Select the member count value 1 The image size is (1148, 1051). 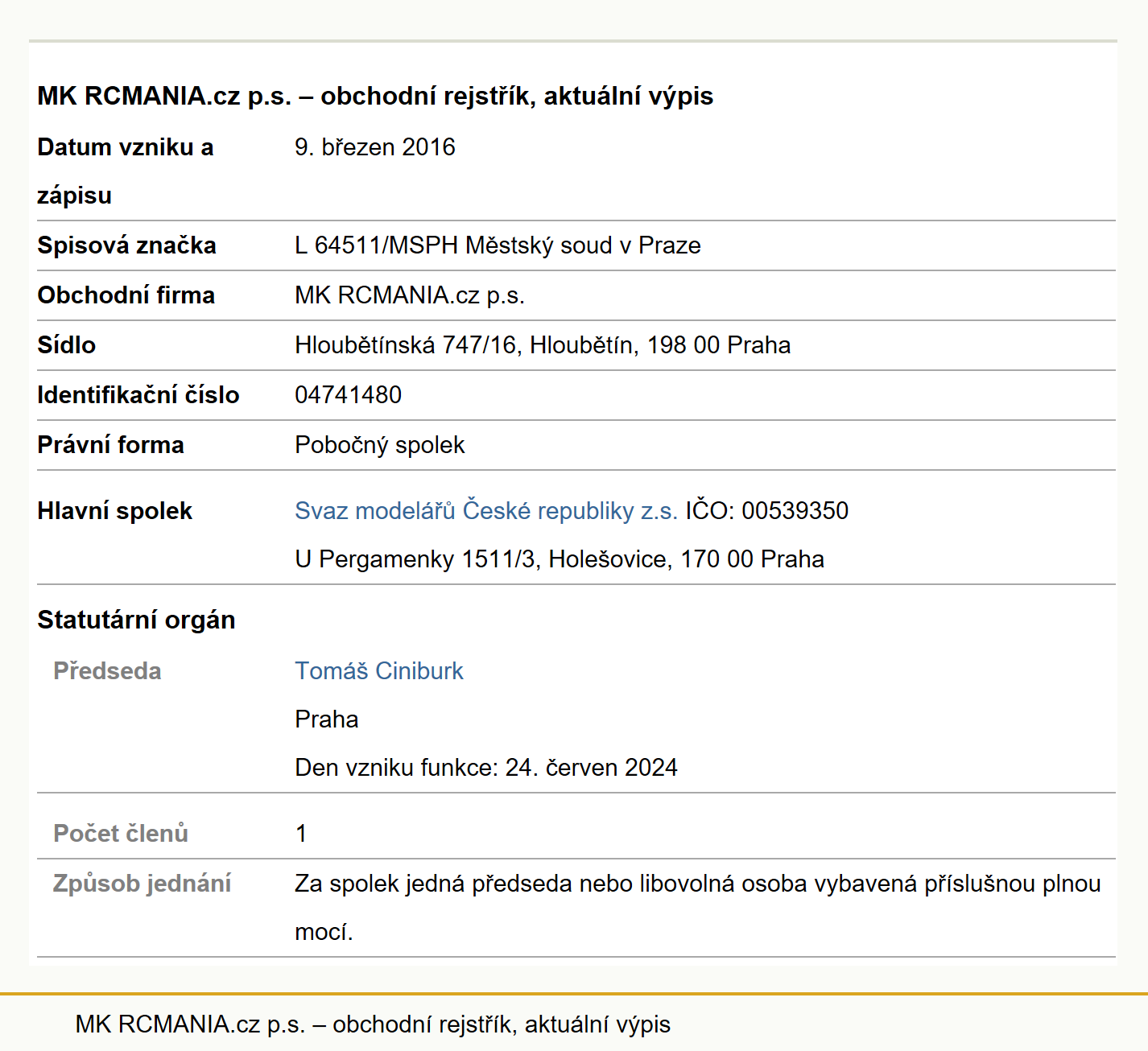301,834
